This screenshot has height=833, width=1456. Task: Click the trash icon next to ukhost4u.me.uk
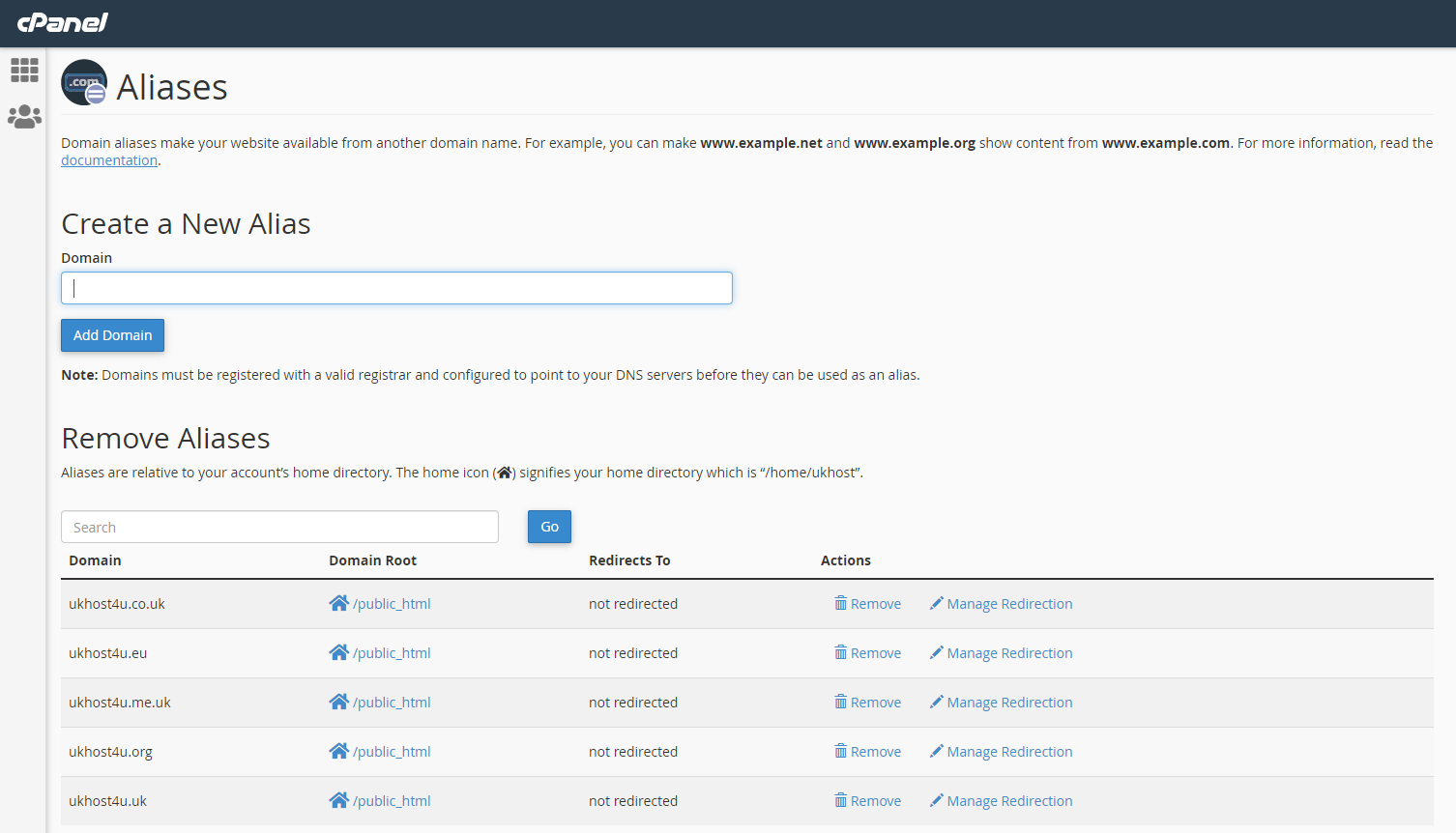pyautogui.click(x=840, y=702)
